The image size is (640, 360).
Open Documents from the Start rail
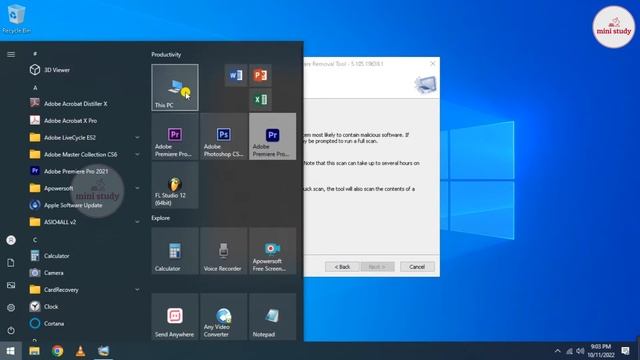(x=11, y=263)
